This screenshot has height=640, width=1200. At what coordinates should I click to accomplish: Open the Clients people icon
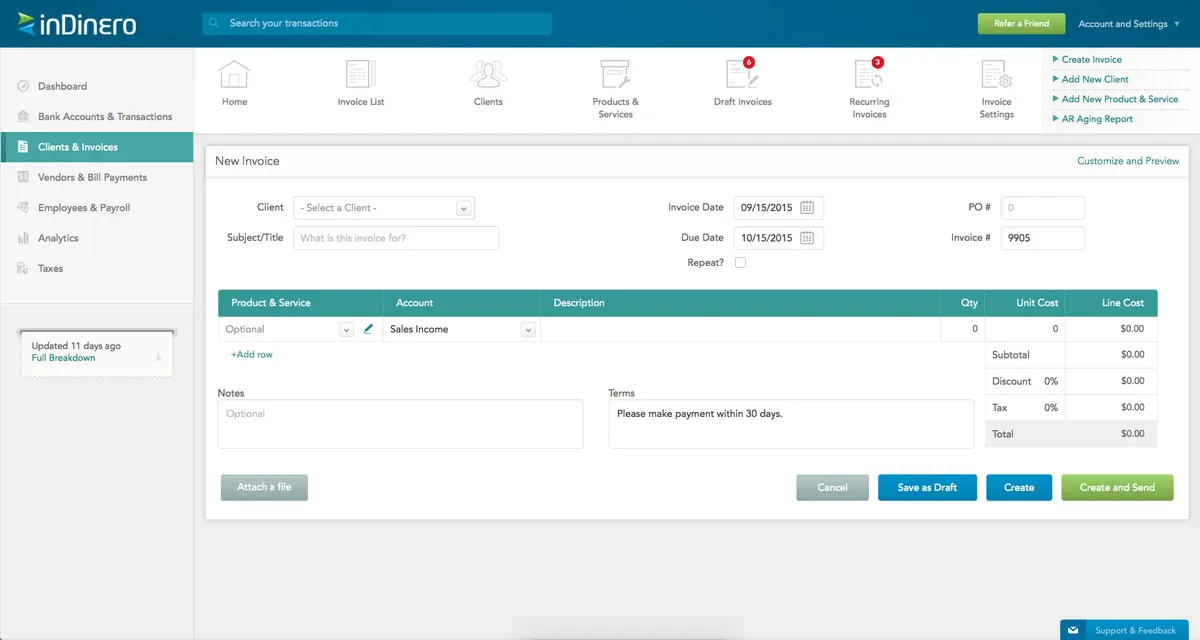pos(488,74)
